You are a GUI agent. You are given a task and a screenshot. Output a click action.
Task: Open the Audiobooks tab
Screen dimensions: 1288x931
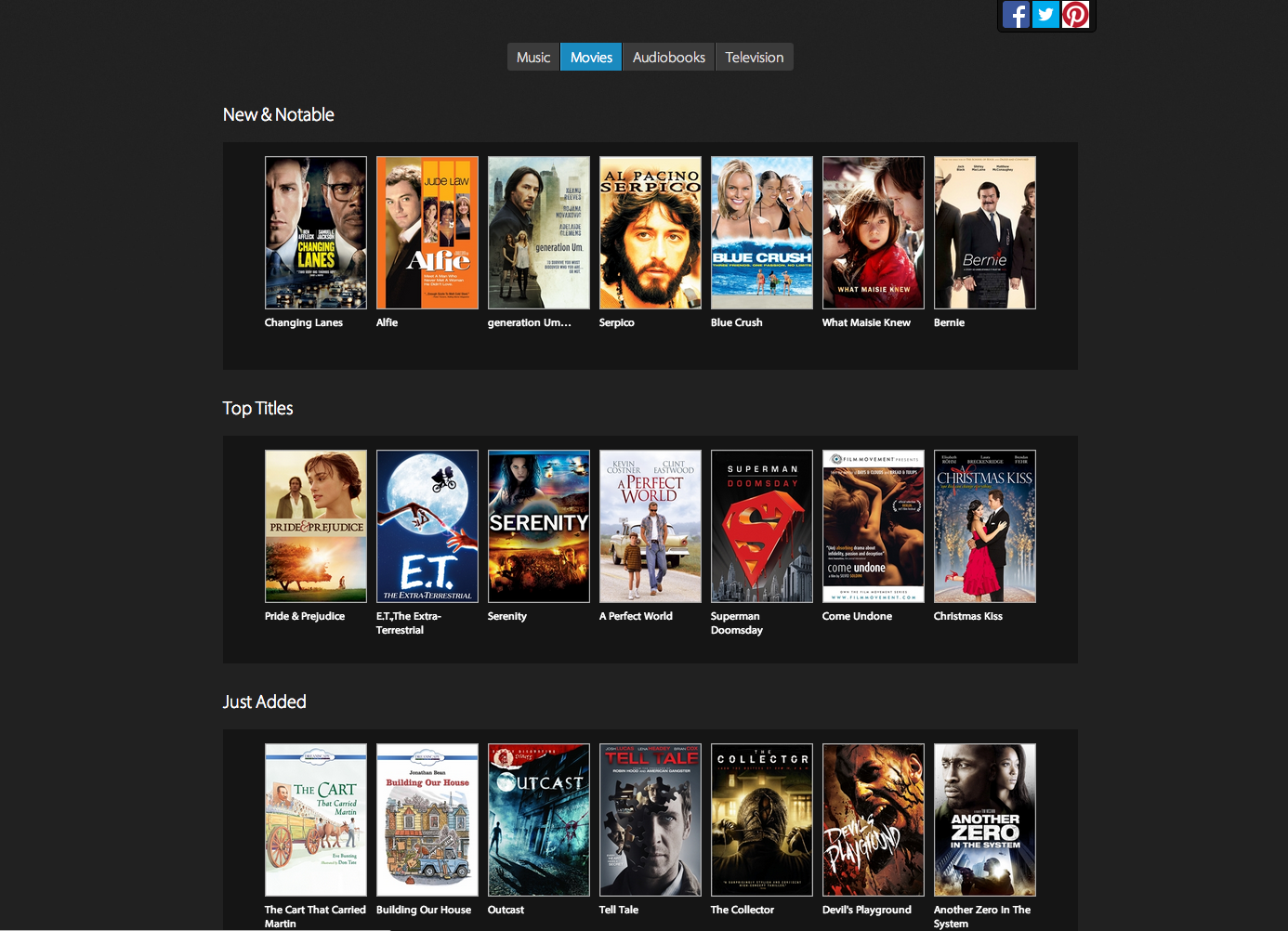[669, 57]
